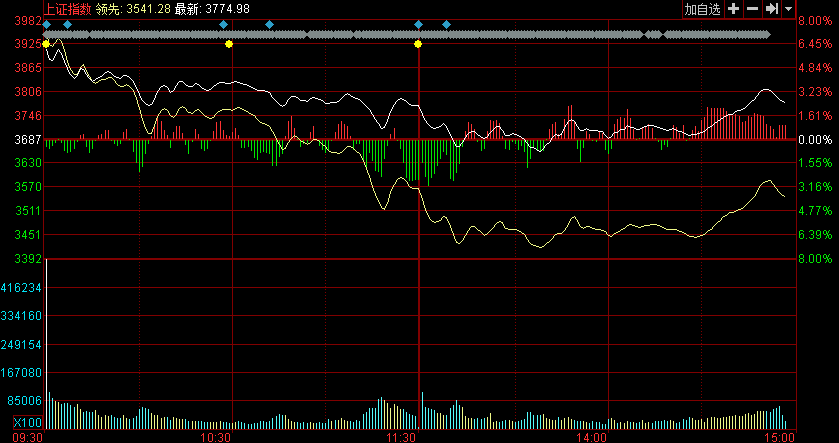
Task: Jump to latest using arrow-to-bar icon
Action: 771,9
